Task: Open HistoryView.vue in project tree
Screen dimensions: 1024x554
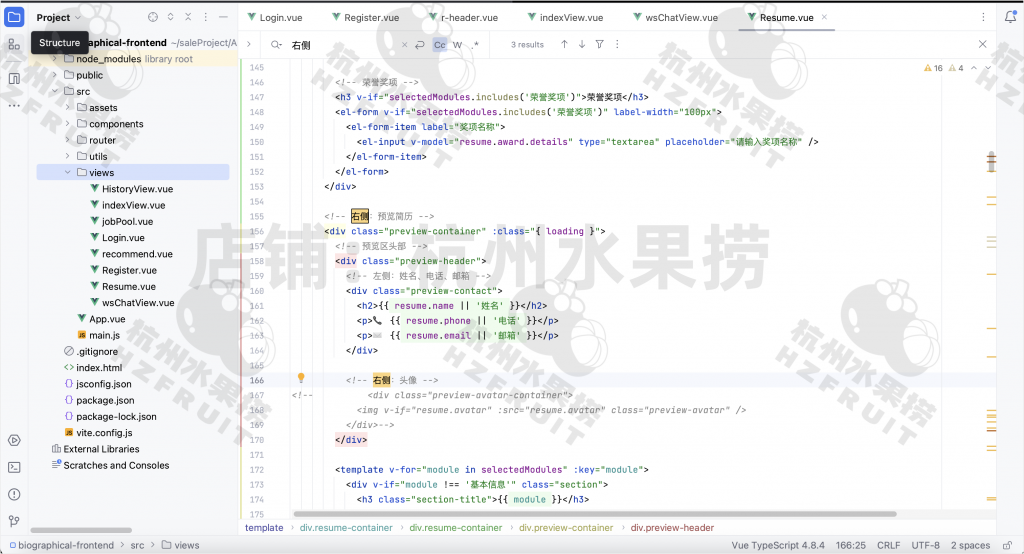Action: 137,189
